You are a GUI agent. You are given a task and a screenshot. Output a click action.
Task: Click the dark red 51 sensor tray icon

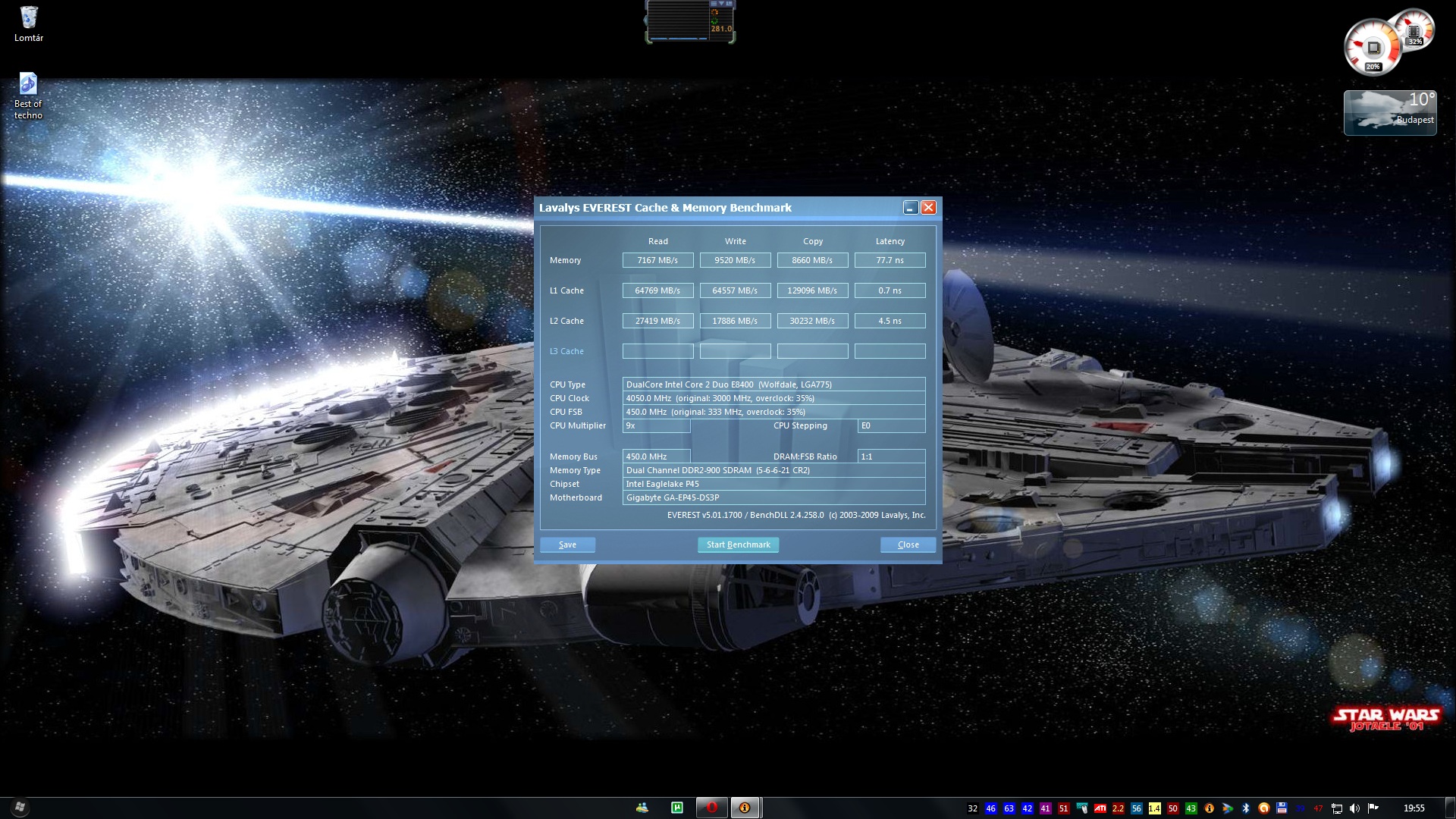coord(1064,808)
